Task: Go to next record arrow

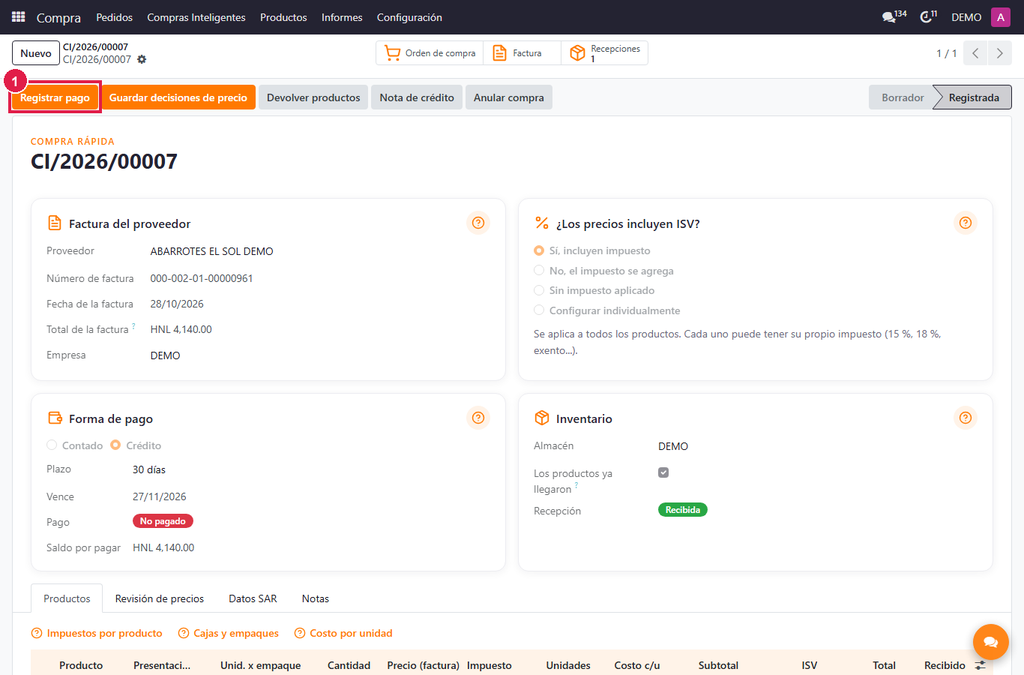Action: coord(999,54)
